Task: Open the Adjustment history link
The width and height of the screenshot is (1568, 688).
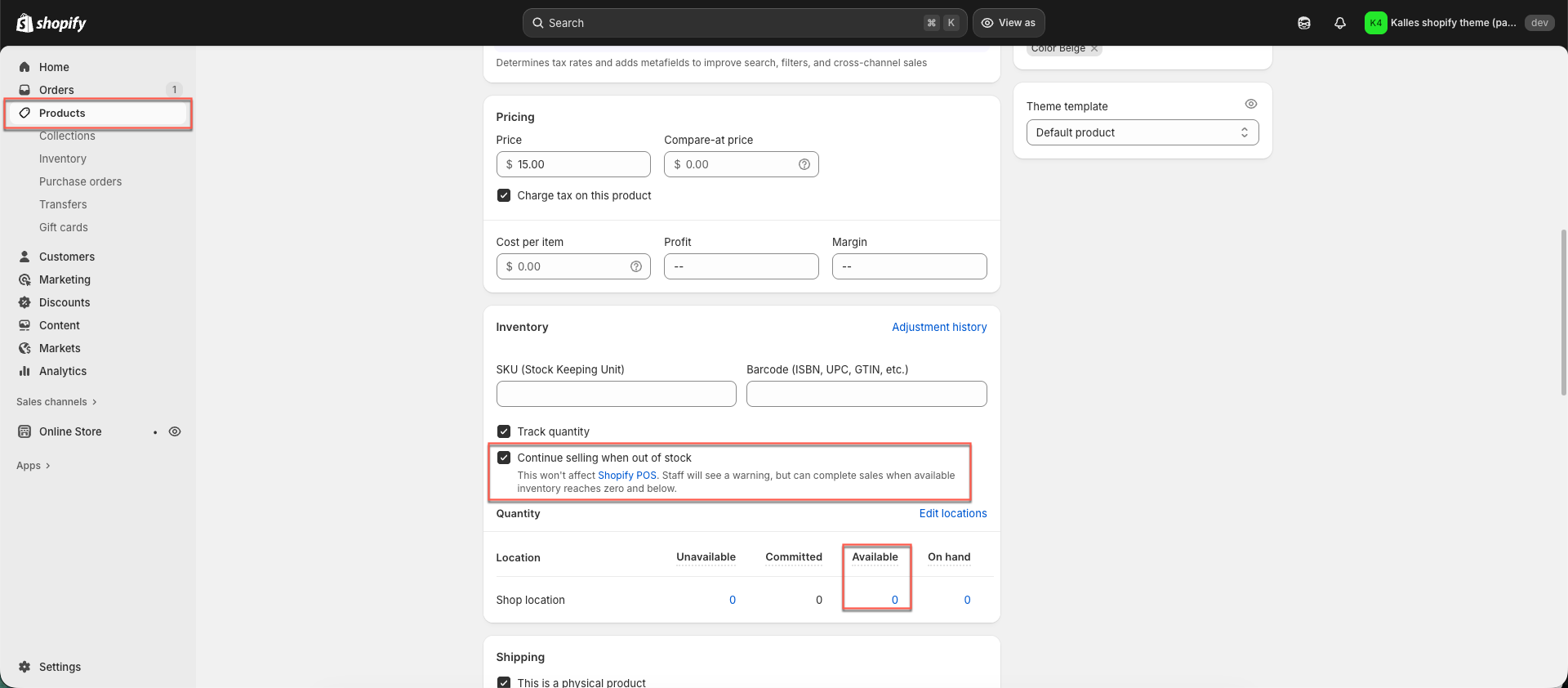Action: pos(938,327)
